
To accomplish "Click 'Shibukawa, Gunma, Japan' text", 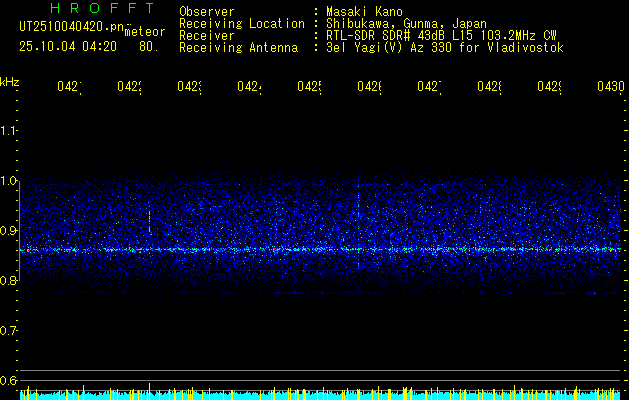I will [x=406, y=24].
